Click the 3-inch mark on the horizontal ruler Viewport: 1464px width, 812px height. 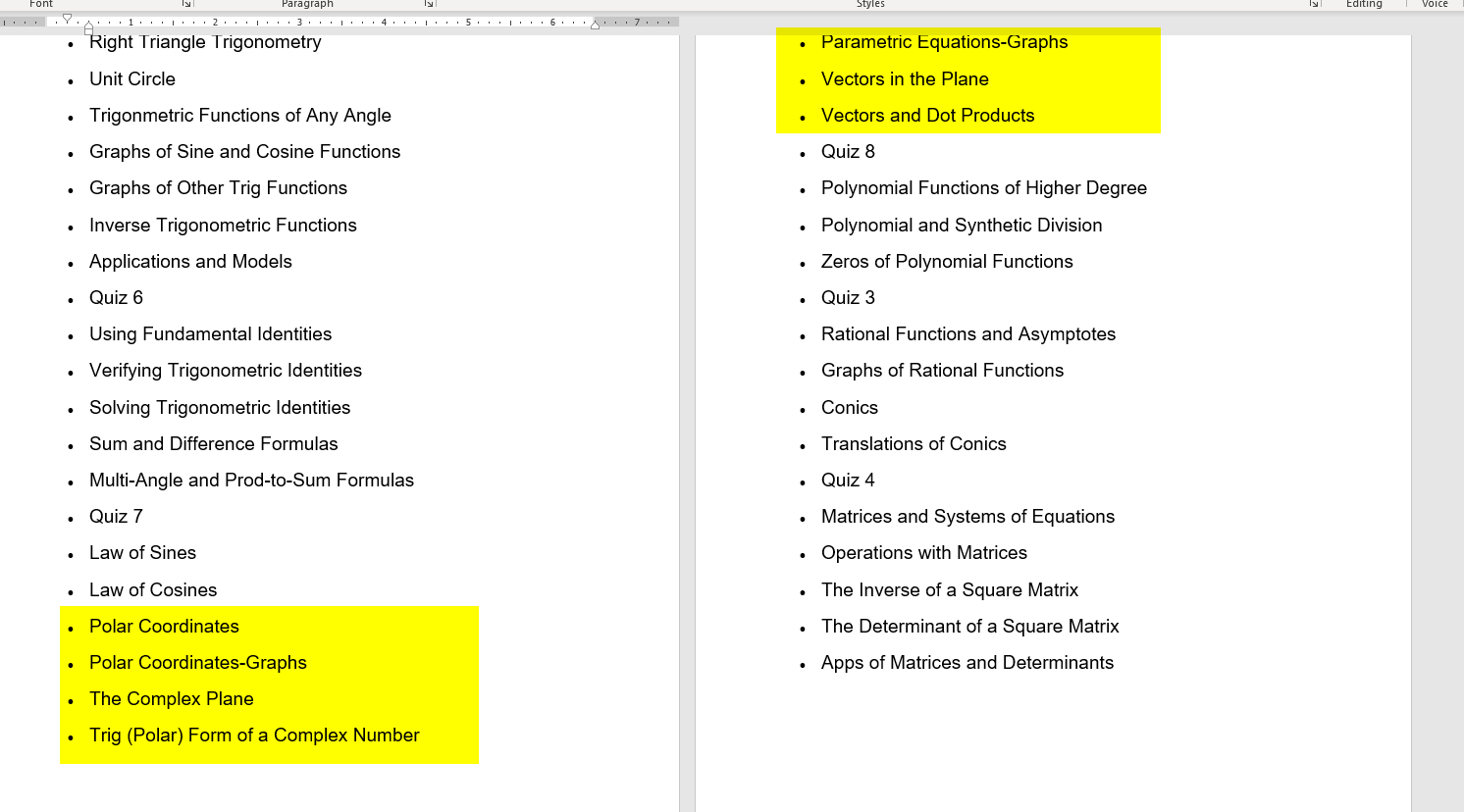click(x=299, y=22)
